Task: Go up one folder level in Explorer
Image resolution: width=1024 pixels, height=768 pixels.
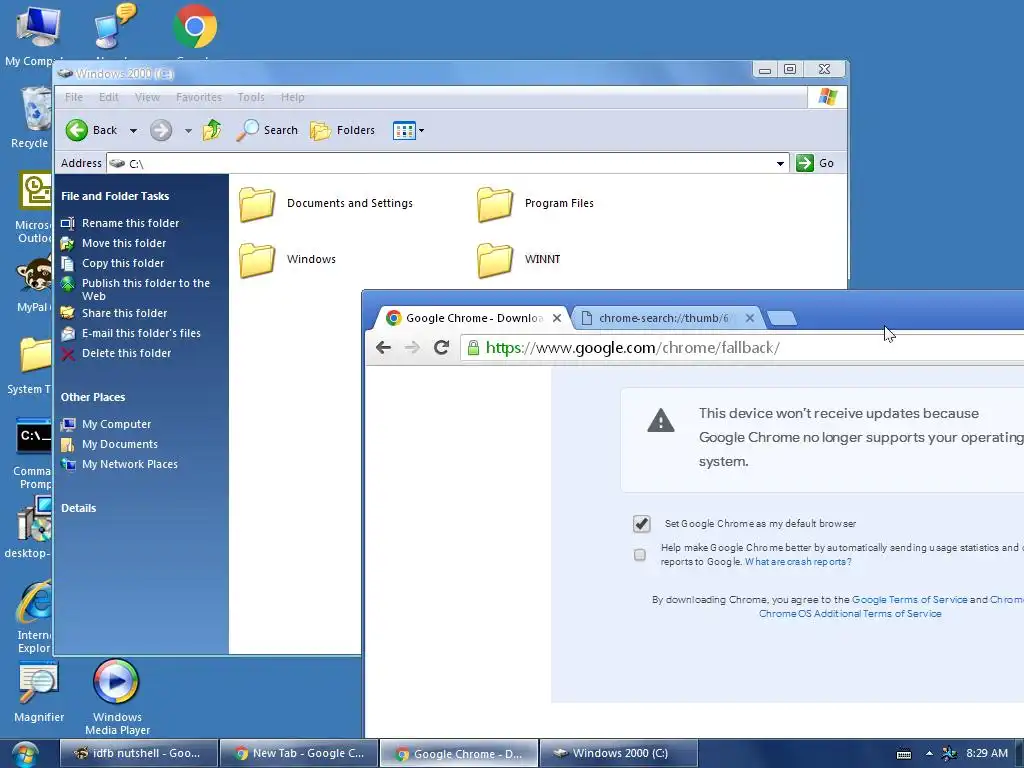Action: click(x=212, y=130)
